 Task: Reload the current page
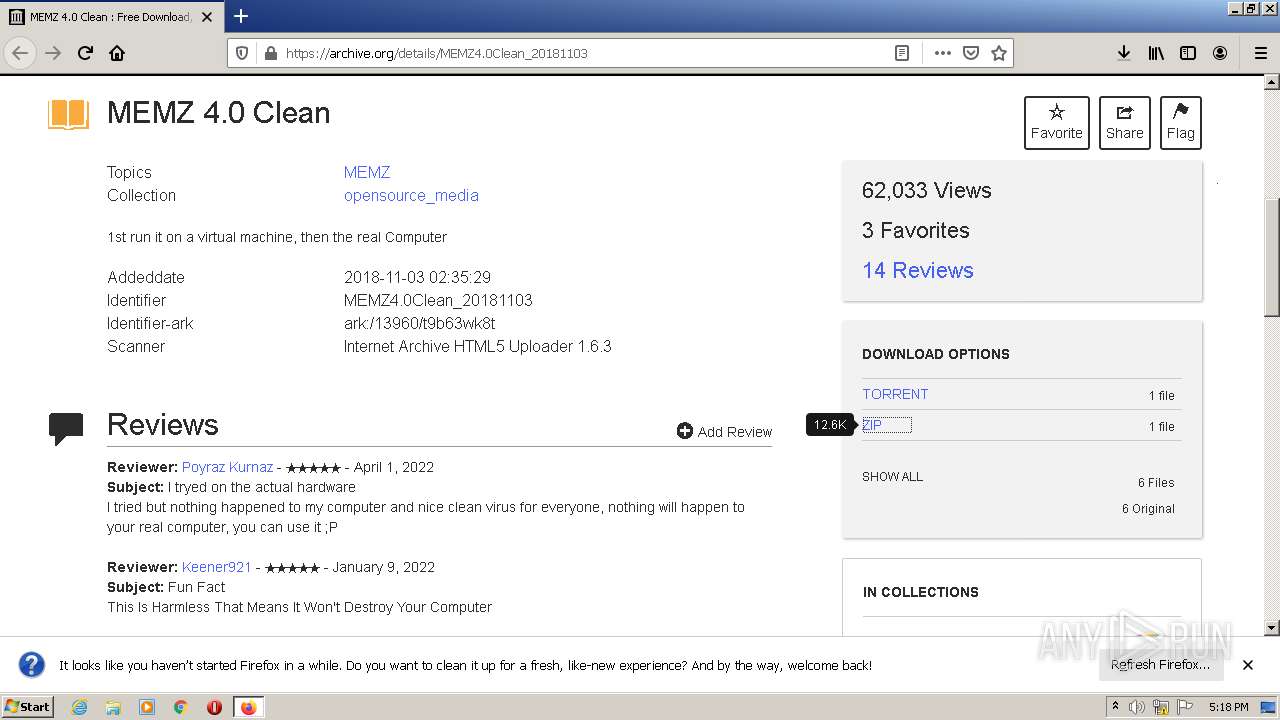[x=85, y=53]
